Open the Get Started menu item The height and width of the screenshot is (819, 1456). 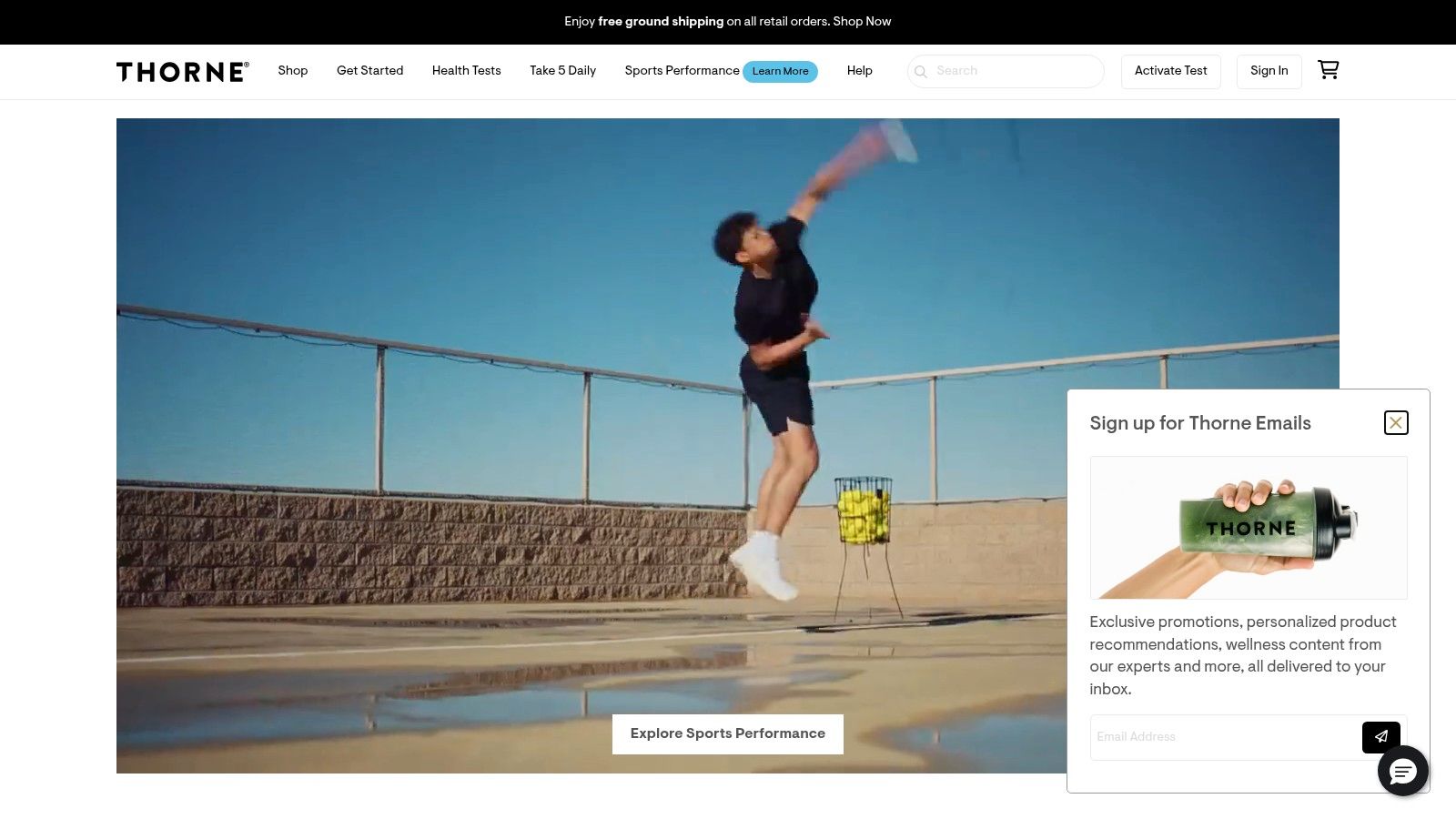(x=369, y=71)
